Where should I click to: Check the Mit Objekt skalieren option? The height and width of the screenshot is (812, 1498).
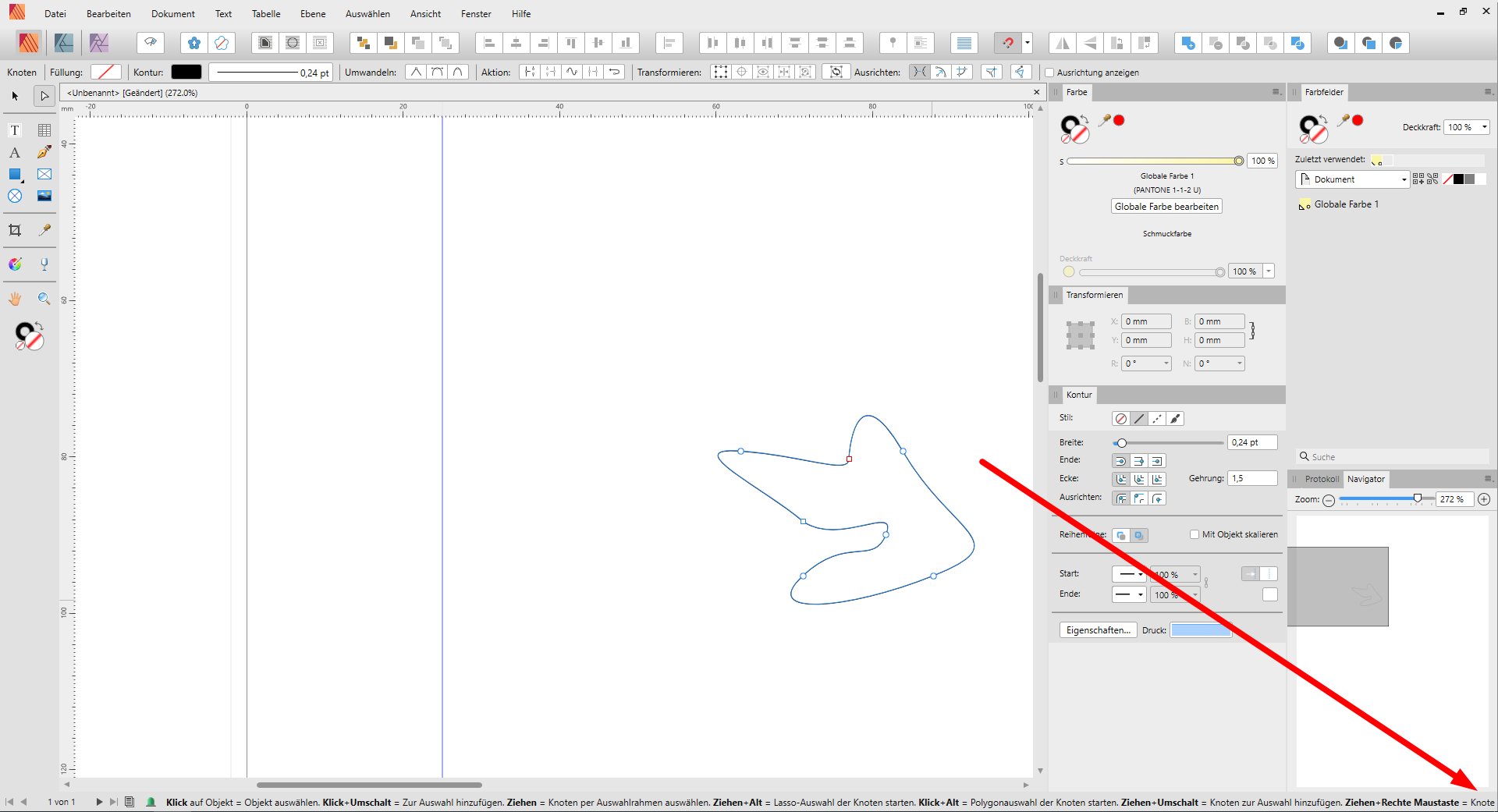point(1194,534)
